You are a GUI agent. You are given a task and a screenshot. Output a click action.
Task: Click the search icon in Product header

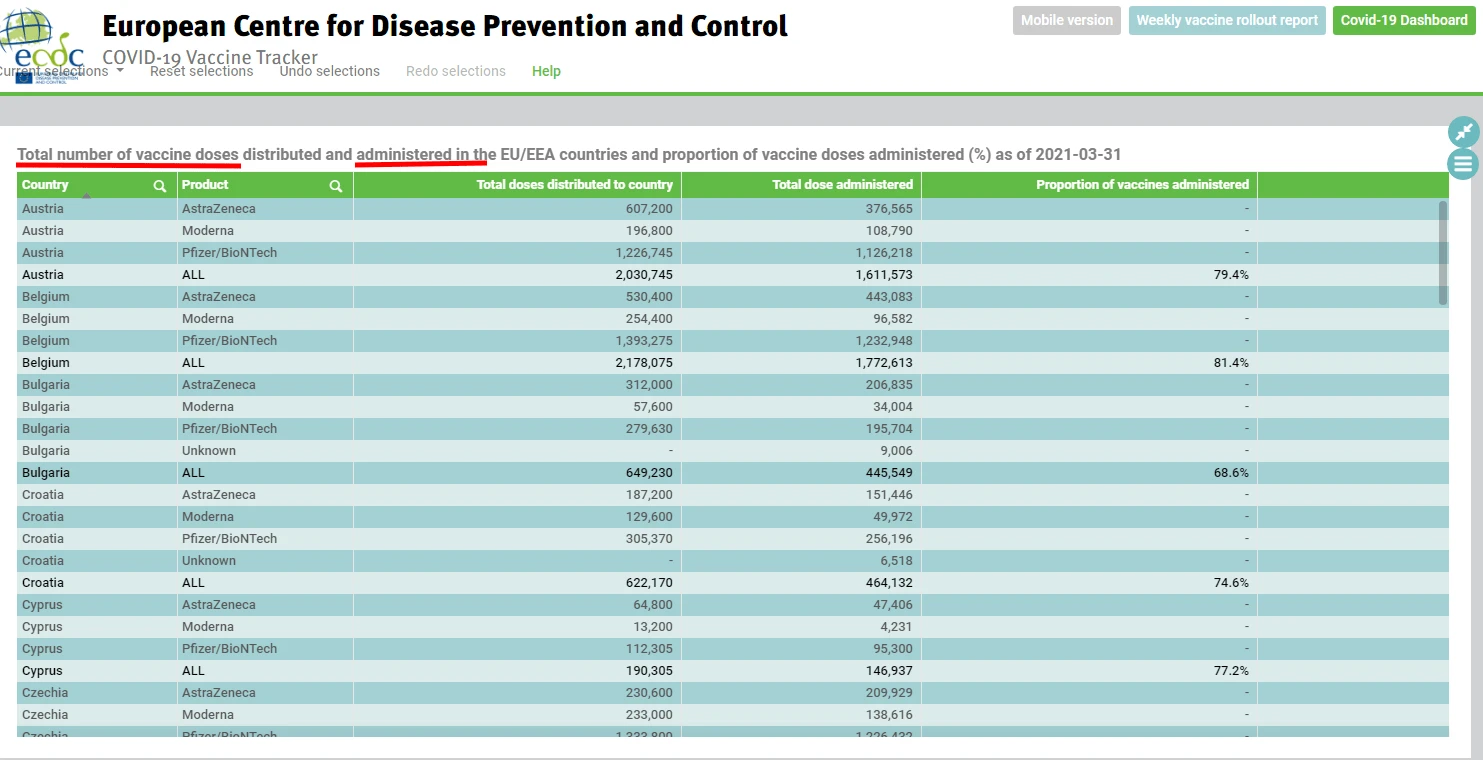336,186
